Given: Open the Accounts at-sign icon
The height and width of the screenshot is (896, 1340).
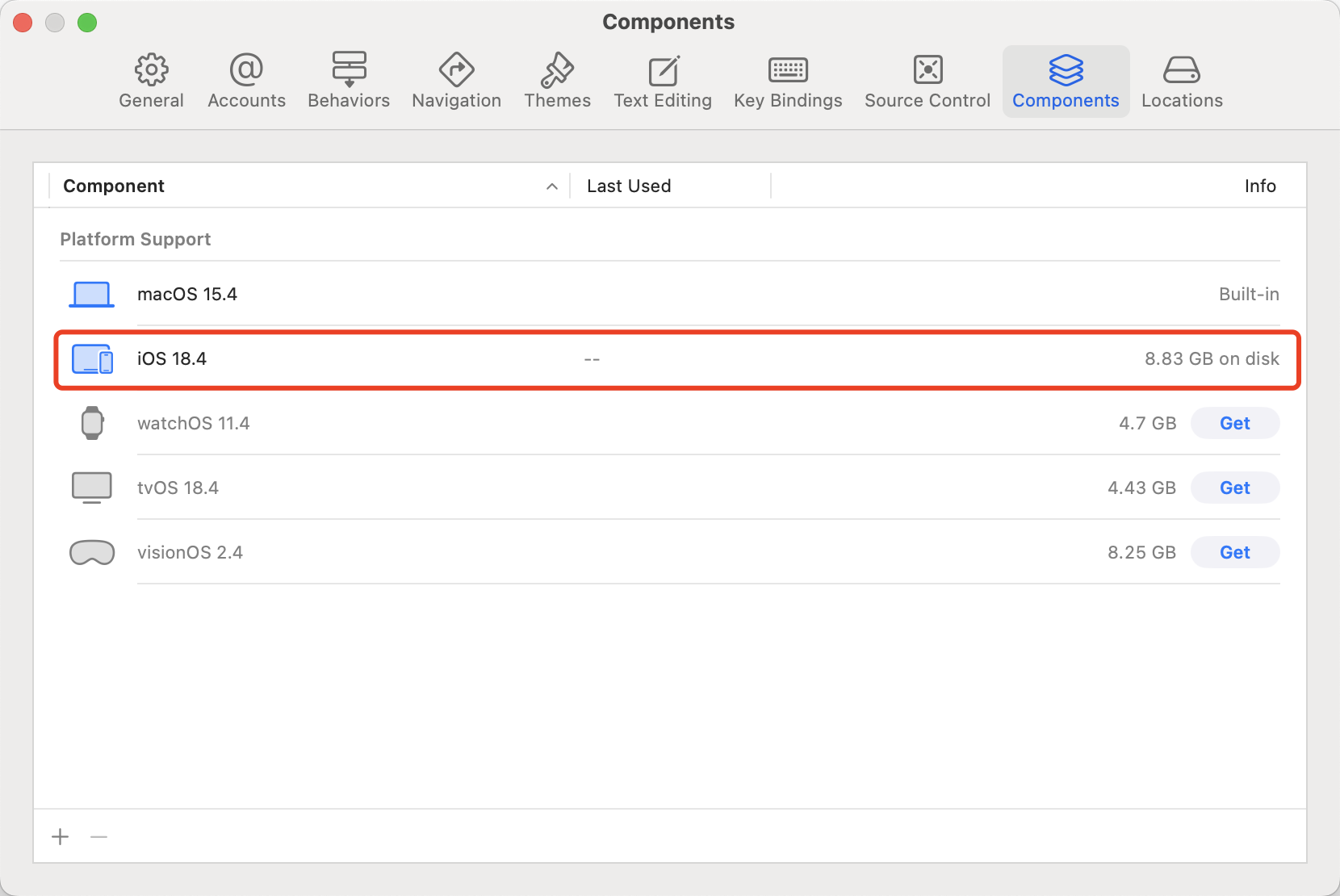Looking at the screenshot, I should (x=246, y=70).
